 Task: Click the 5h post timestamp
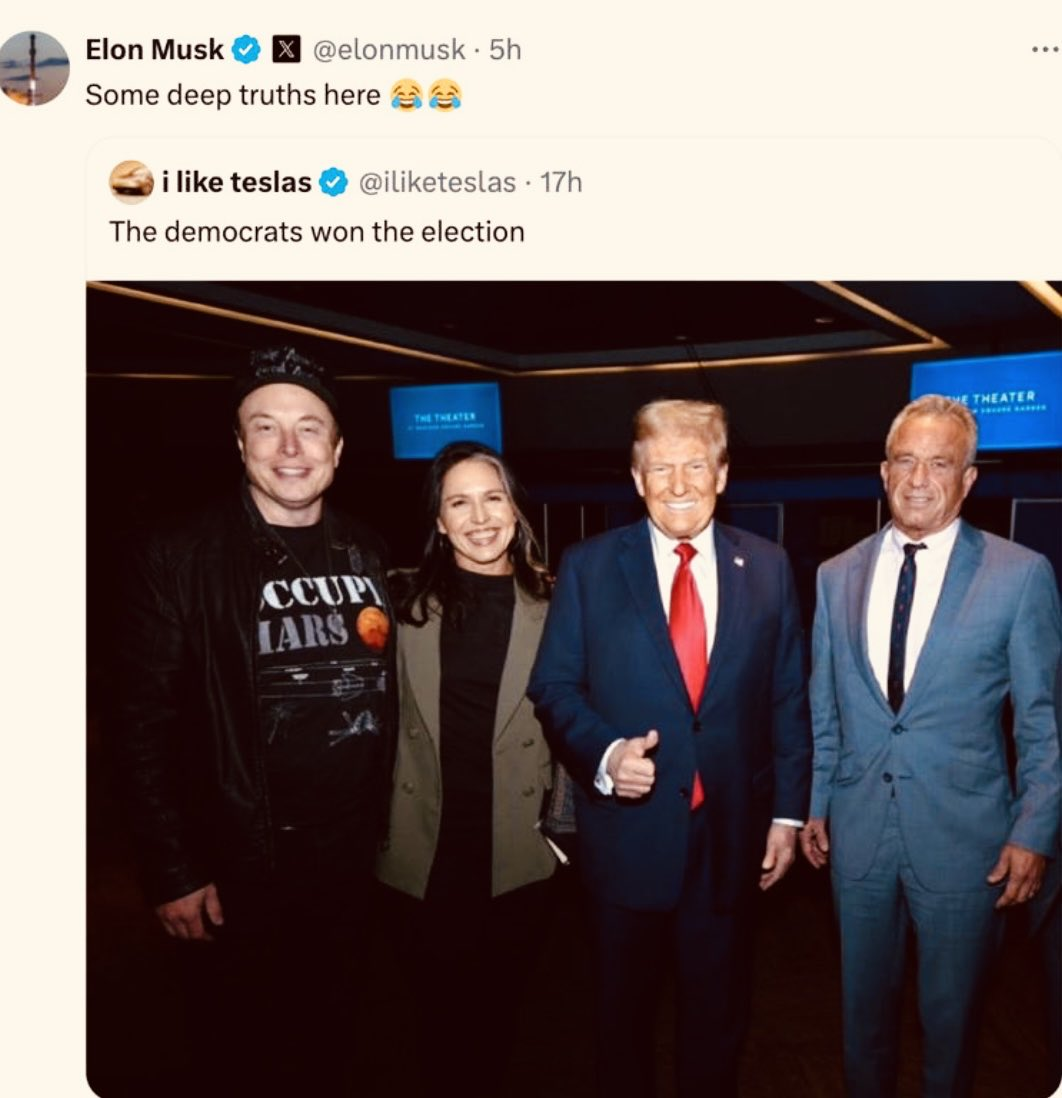[x=505, y=48]
